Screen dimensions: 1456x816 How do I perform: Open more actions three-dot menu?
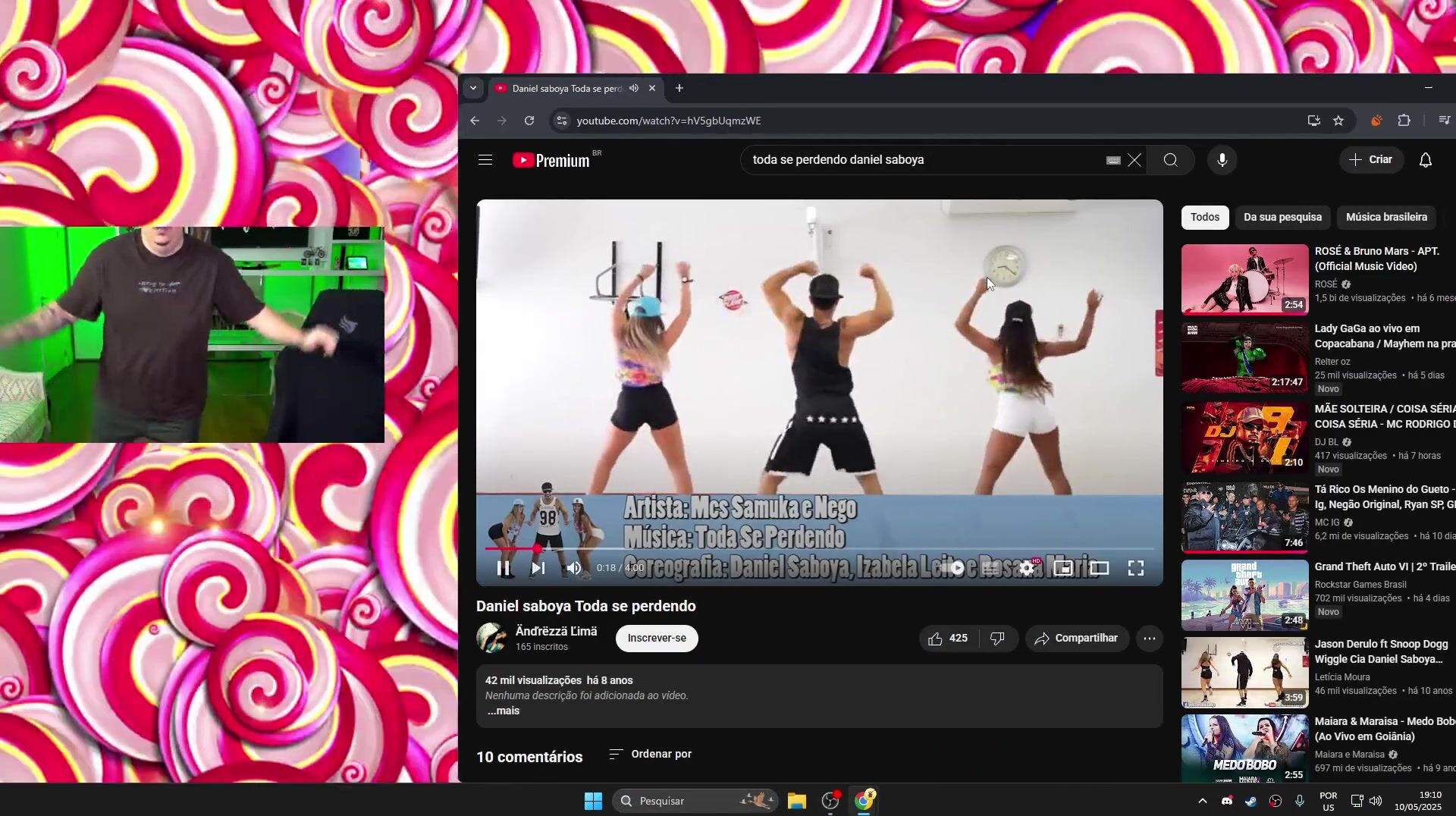point(1150,639)
